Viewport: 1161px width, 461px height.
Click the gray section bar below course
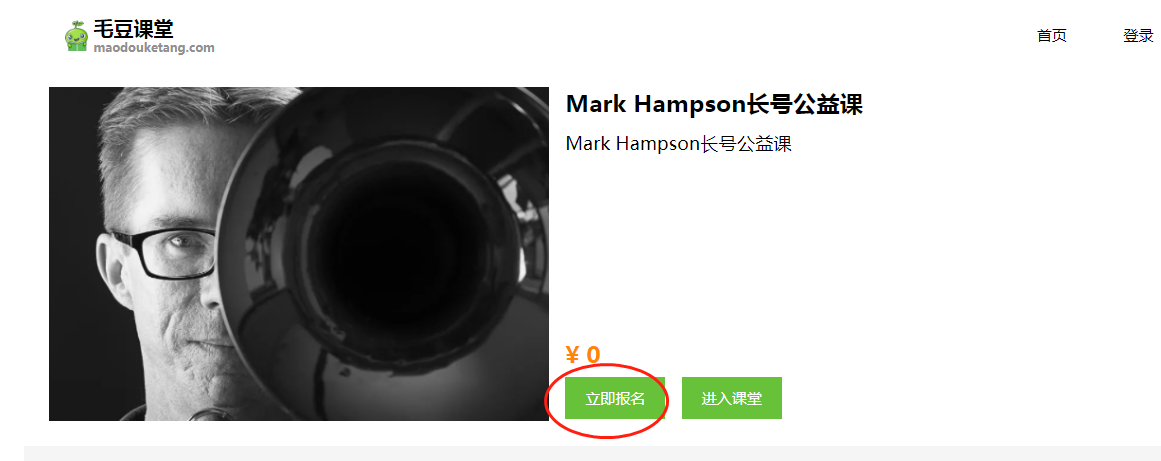click(x=592, y=453)
